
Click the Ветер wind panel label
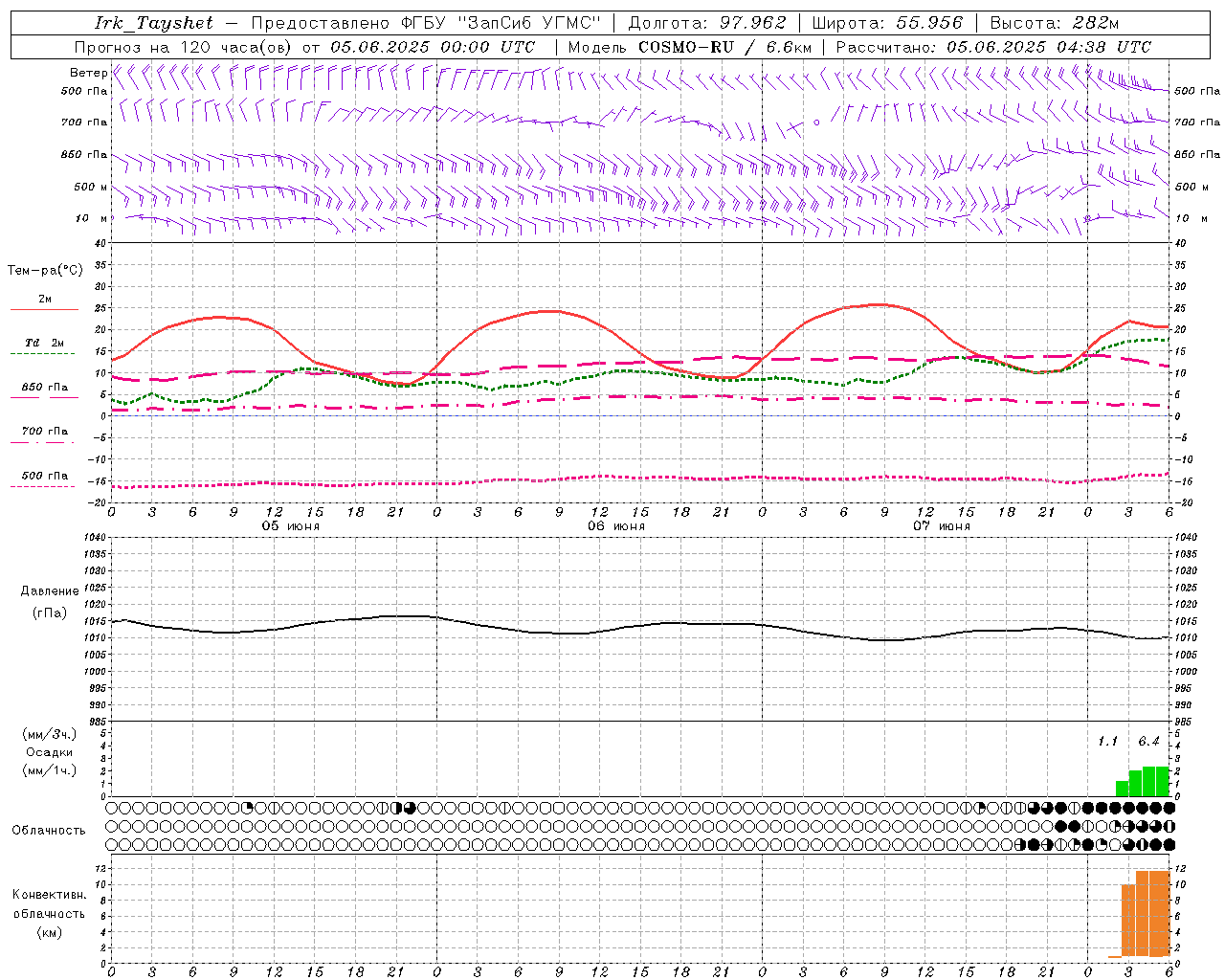pos(88,73)
